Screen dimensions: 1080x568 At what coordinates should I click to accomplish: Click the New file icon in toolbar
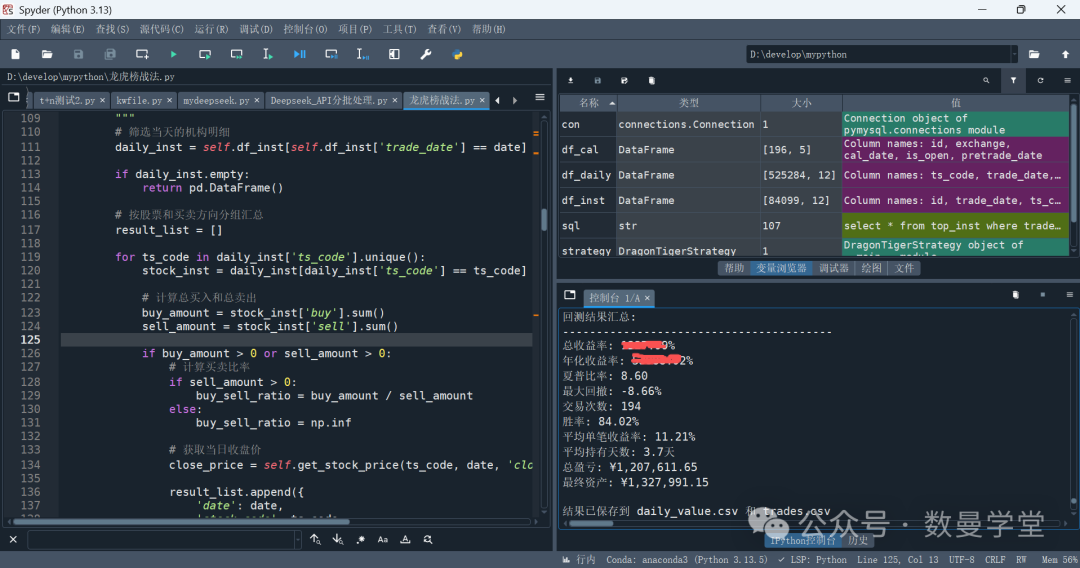coord(15,54)
